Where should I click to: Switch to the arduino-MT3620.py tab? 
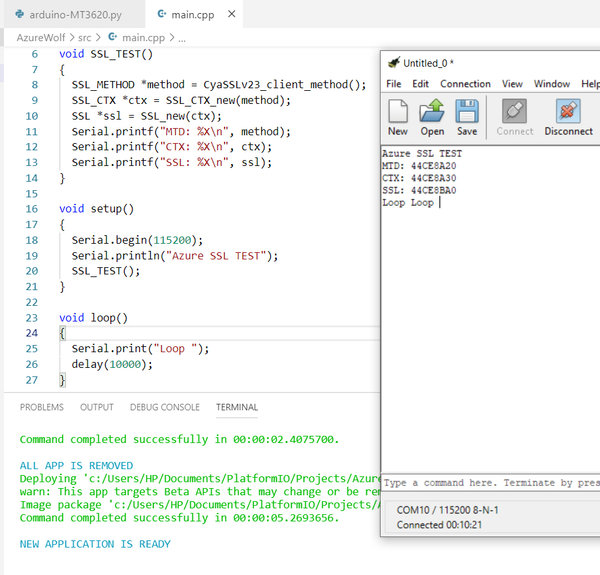tap(75, 15)
